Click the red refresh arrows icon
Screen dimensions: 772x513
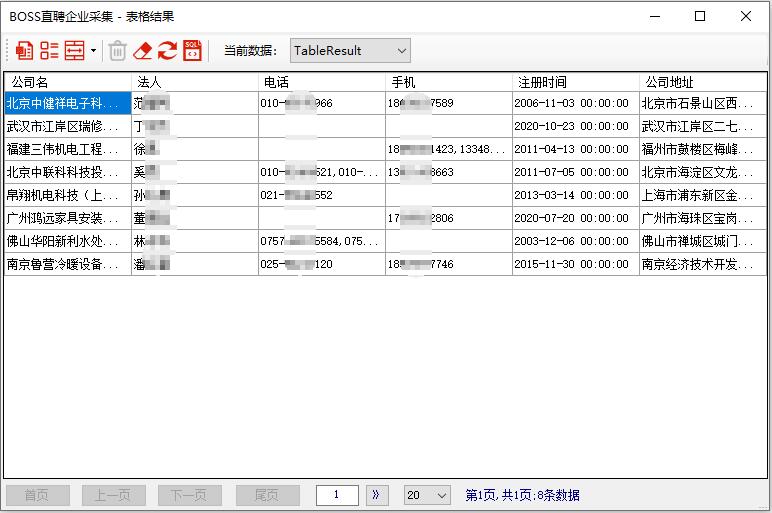(167, 50)
